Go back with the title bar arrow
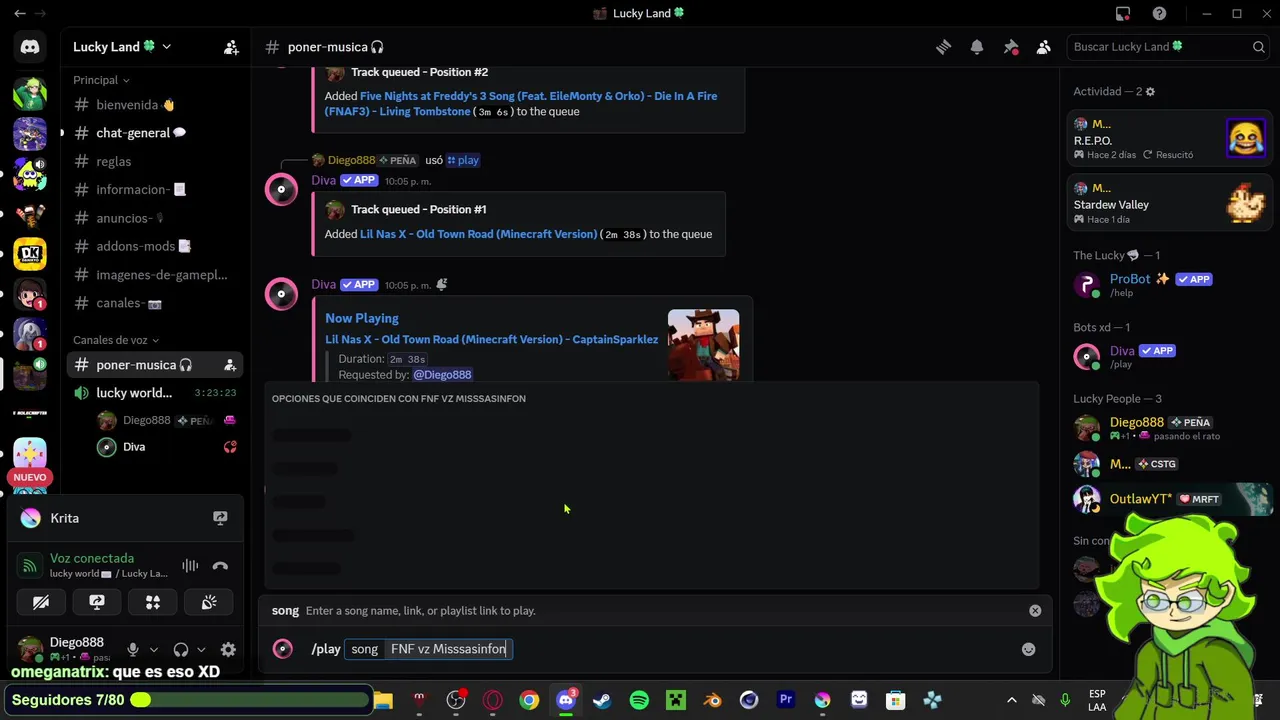The width and height of the screenshot is (1280, 720). [20, 14]
